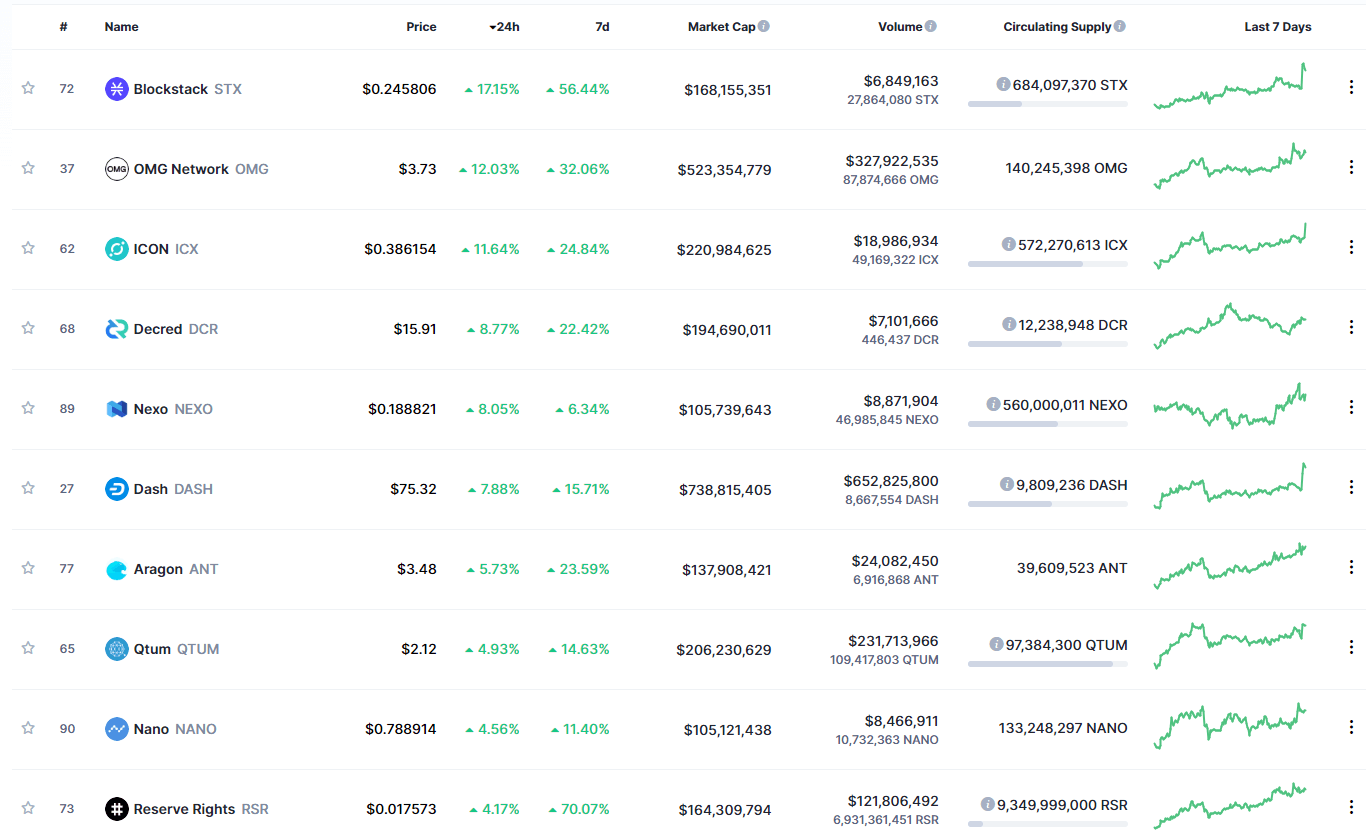
Task: Star OMG Network to add to watchlist
Action: pos(28,168)
